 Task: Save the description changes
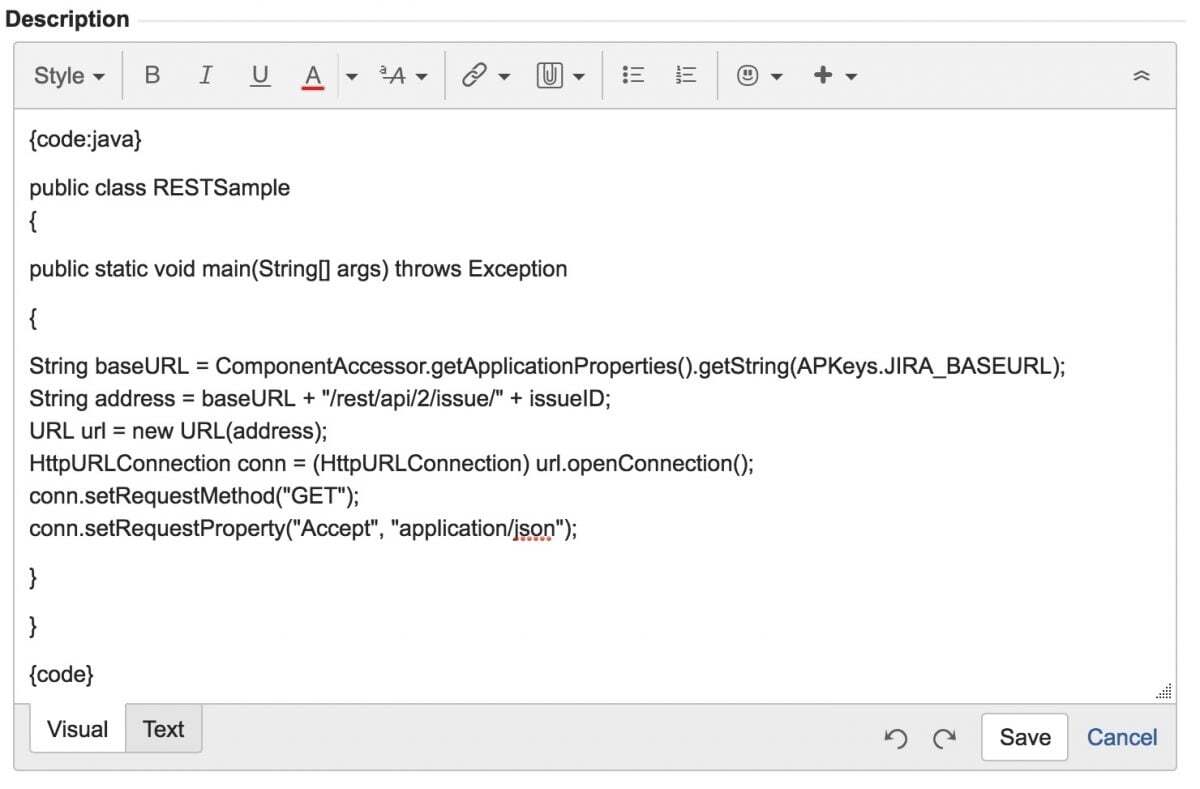tap(1024, 737)
